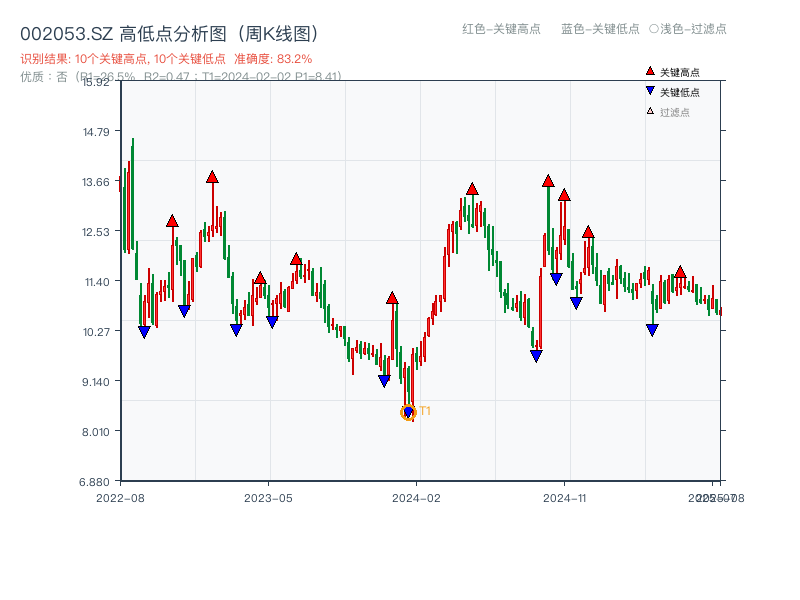Click the 9.140 price axis label

coord(96,382)
